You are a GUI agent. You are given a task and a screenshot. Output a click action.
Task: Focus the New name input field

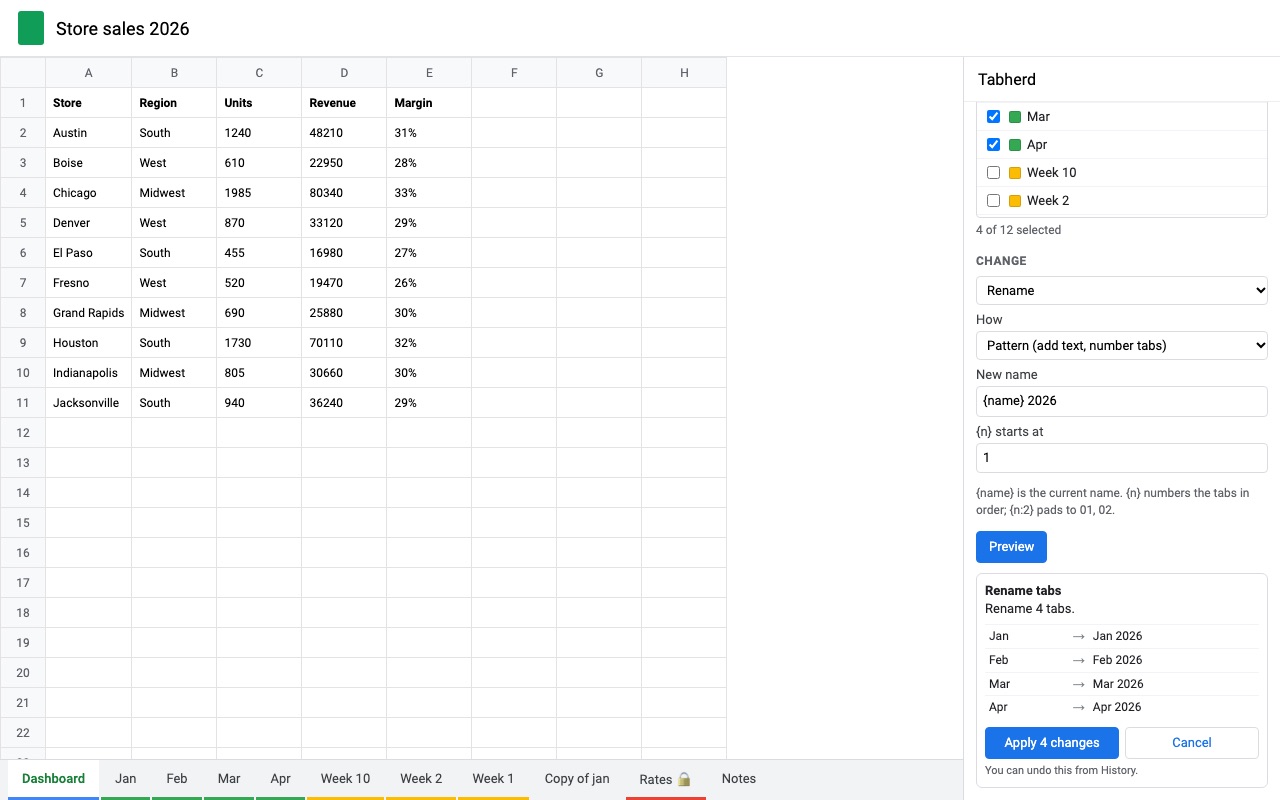(x=1122, y=401)
